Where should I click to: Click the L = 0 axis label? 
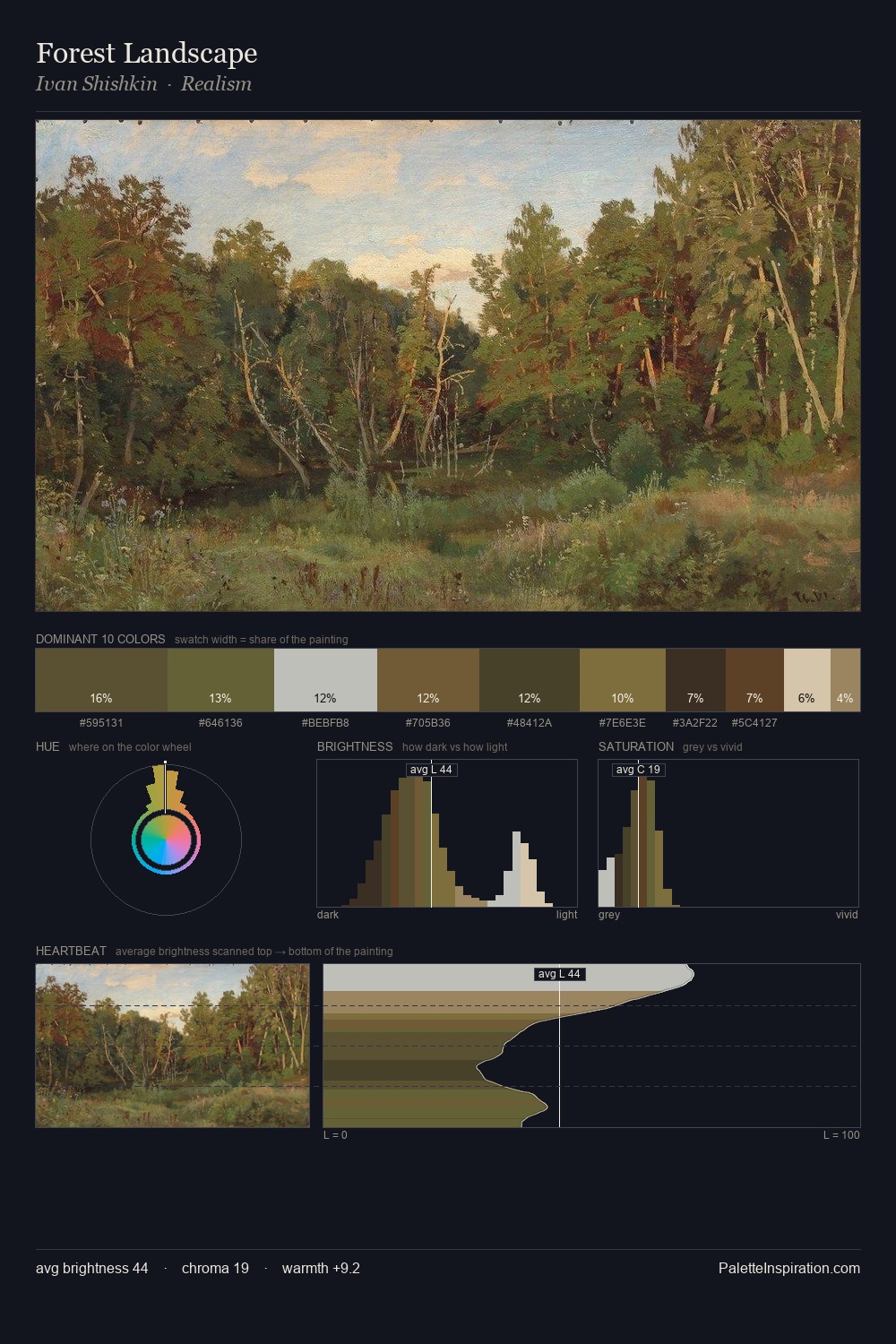point(335,1135)
